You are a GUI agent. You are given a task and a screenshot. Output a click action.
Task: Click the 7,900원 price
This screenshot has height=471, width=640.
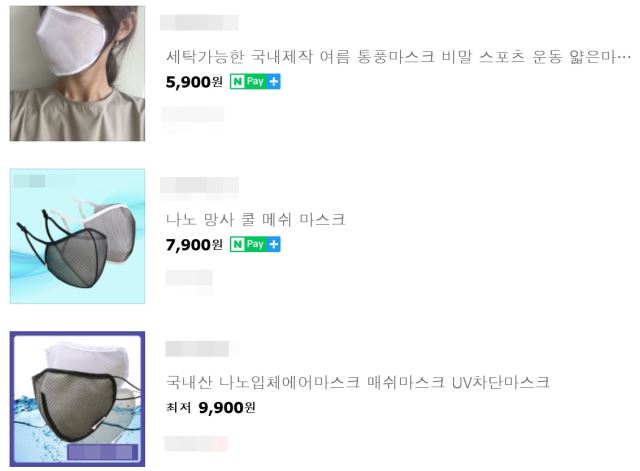pos(194,245)
